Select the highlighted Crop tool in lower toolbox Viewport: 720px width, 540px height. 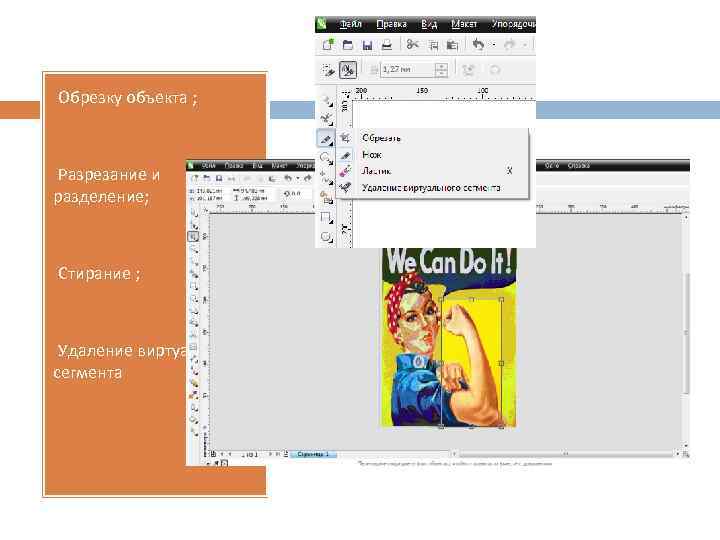[193, 236]
